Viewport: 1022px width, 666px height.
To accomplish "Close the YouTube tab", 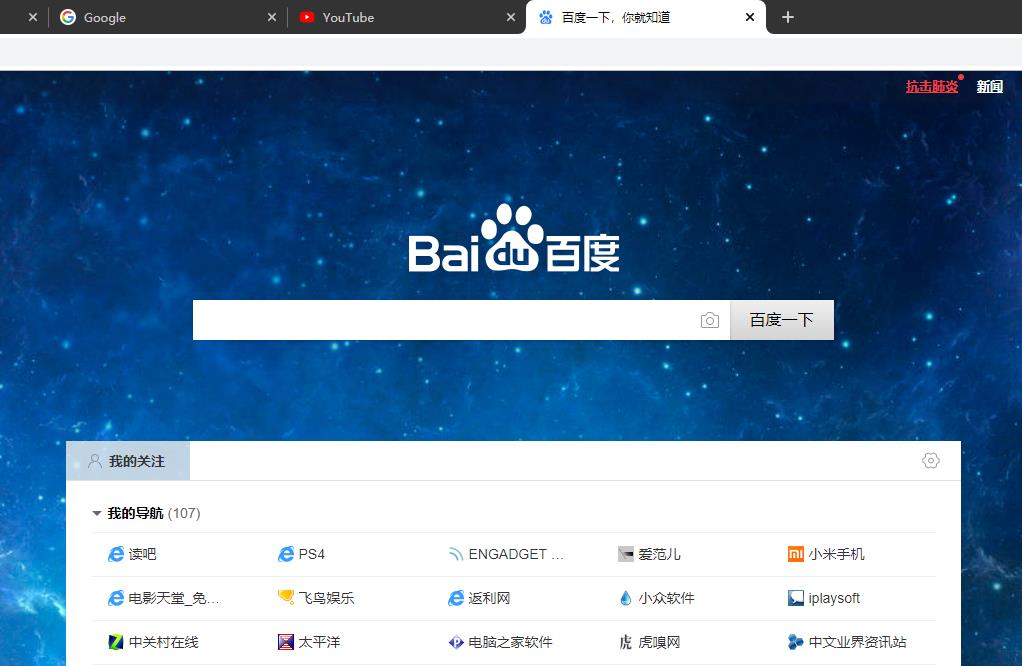I will click(x=511, y=17).
